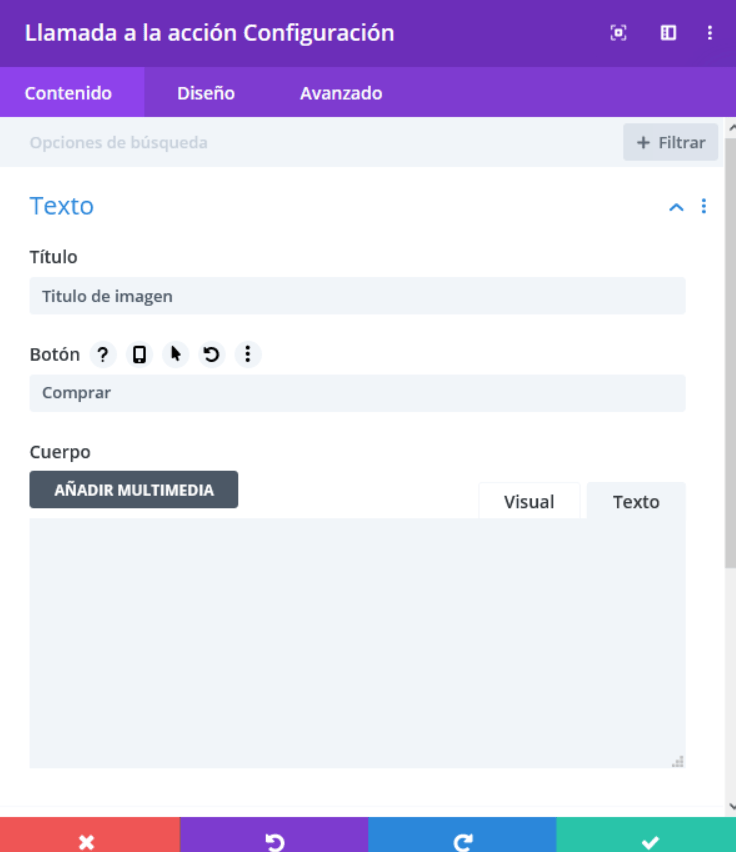The height and width of the screenshot is (852, 736).
Task: Switch the editor to Visual mode
Action: [x=529, y=501]
